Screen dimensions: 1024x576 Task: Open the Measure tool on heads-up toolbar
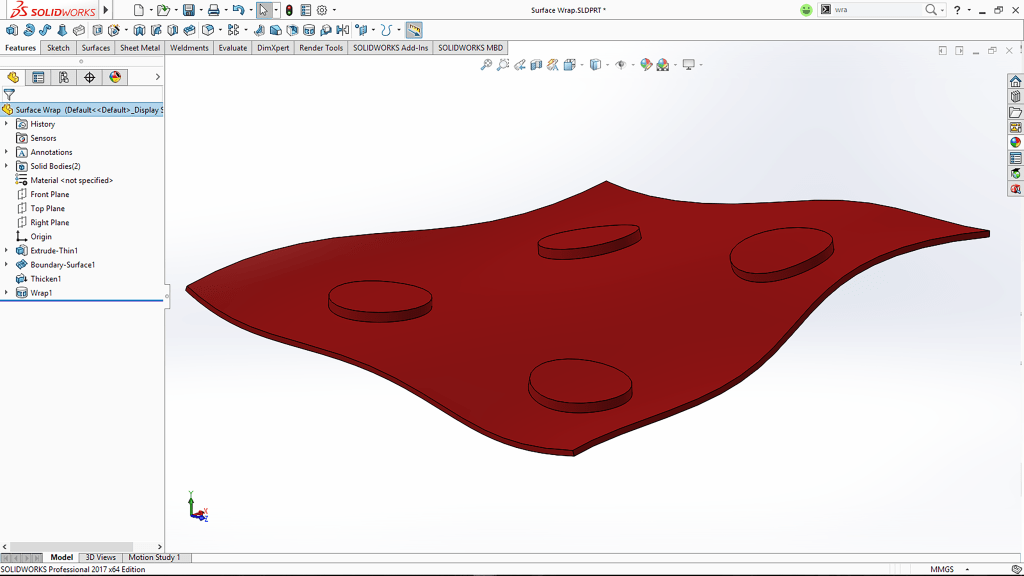[553, 64]
